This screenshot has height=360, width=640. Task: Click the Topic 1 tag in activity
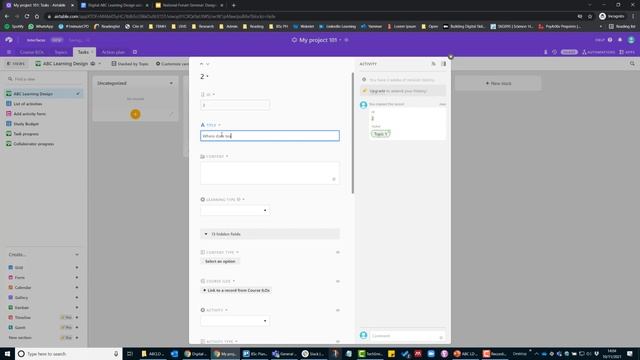(x=380, y=133)
